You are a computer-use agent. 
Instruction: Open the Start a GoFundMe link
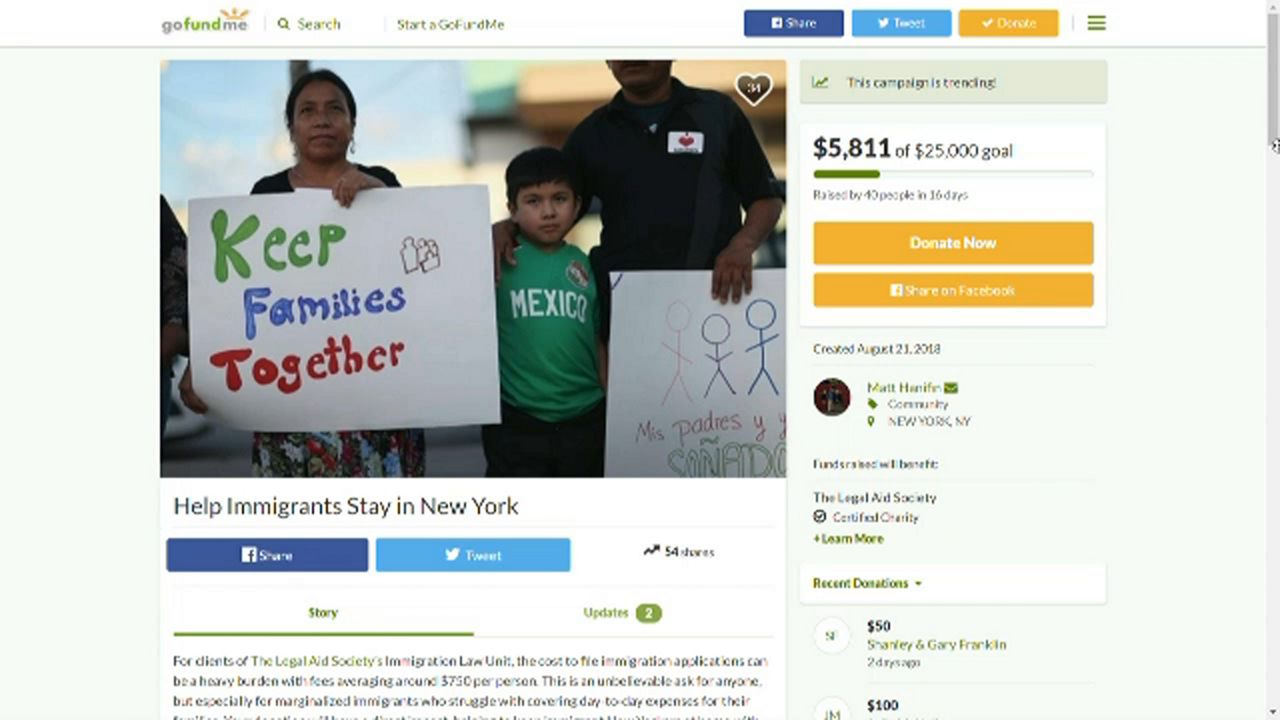pos(450,24)
